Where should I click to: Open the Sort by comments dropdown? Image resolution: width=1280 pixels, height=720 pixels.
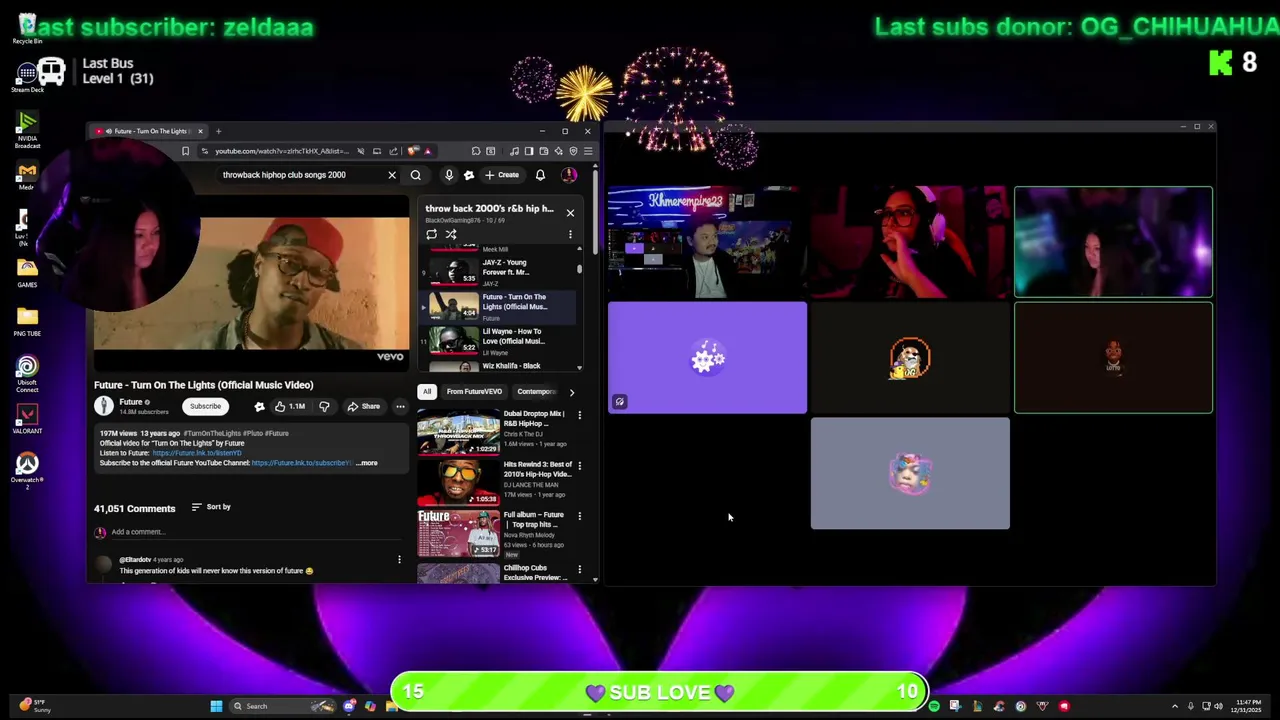pyautogui.click(x=211, y=507)
